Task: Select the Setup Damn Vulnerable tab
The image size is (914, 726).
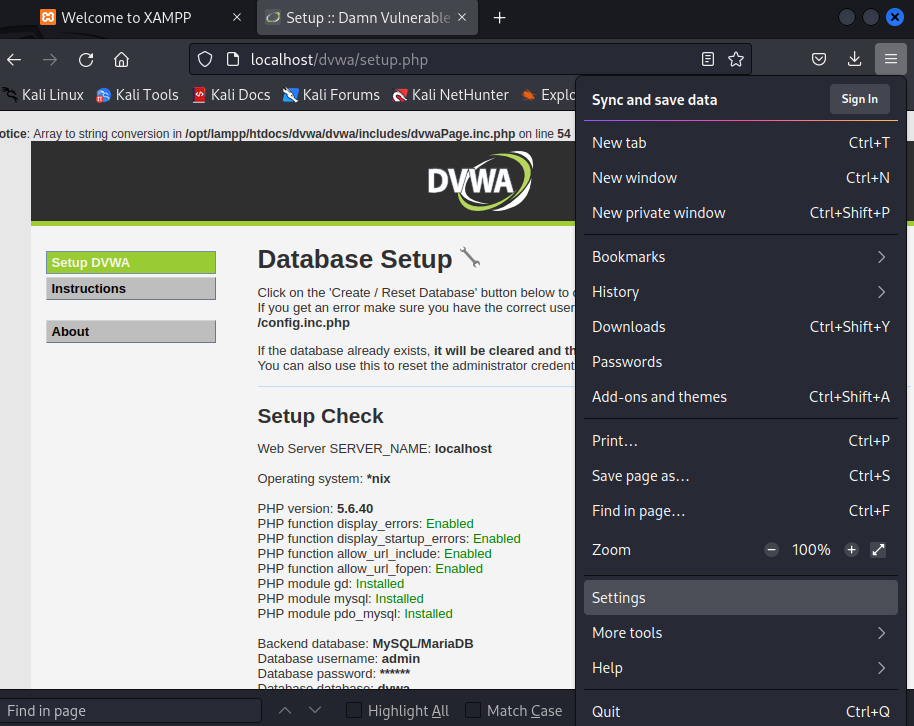Action: (367, 17)
